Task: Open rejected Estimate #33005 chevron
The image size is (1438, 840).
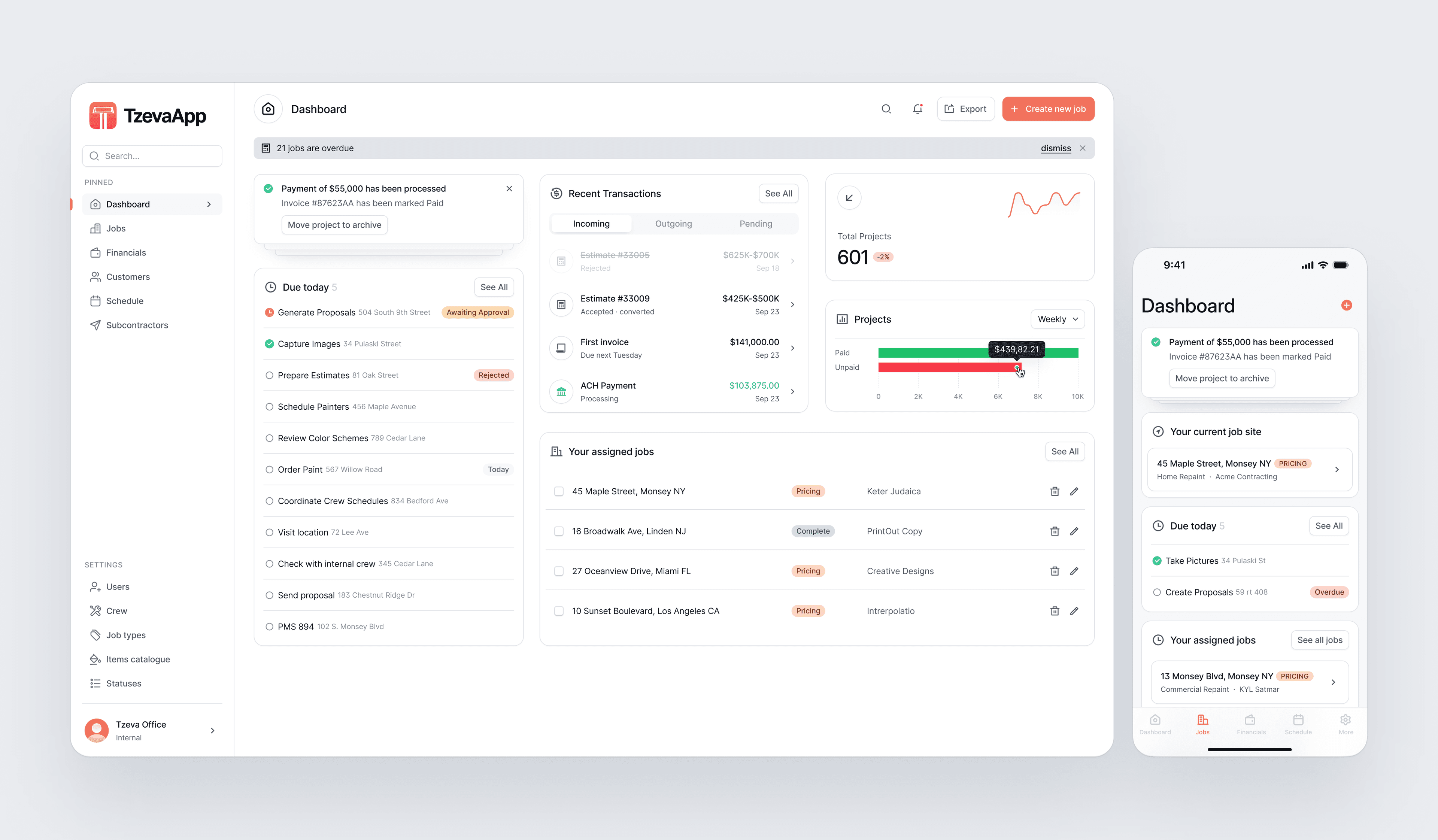Action: coord(792,261)
